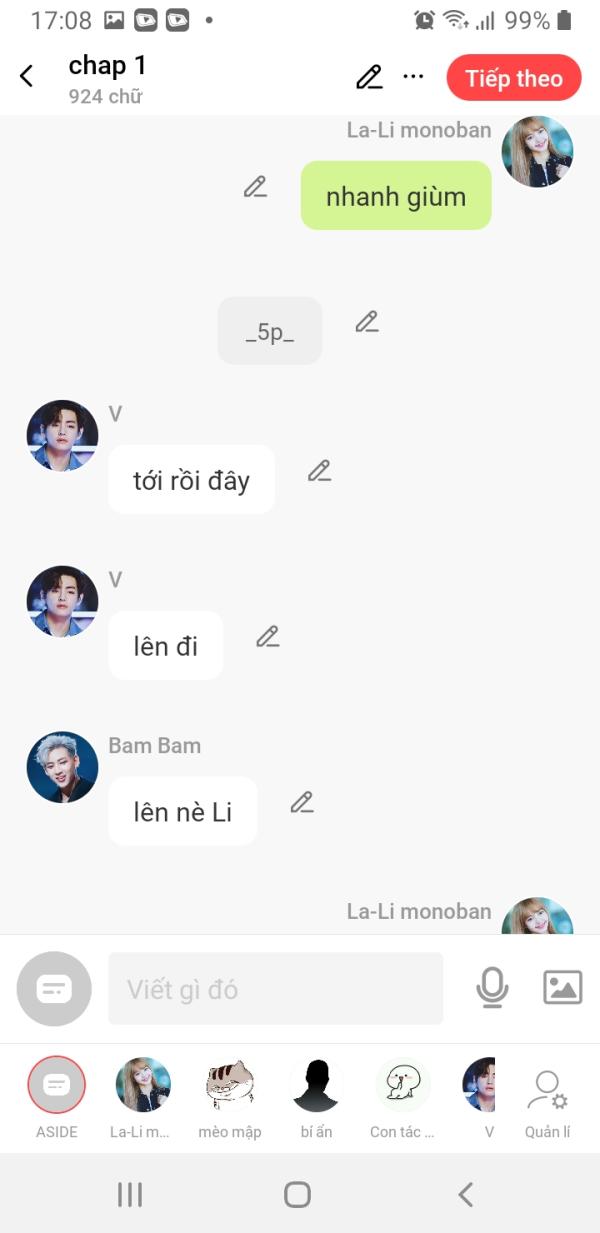The image size is (600, 1233).
Task: Tap the insert image icon
Action: pyautogui.click(x=563, y=988)
